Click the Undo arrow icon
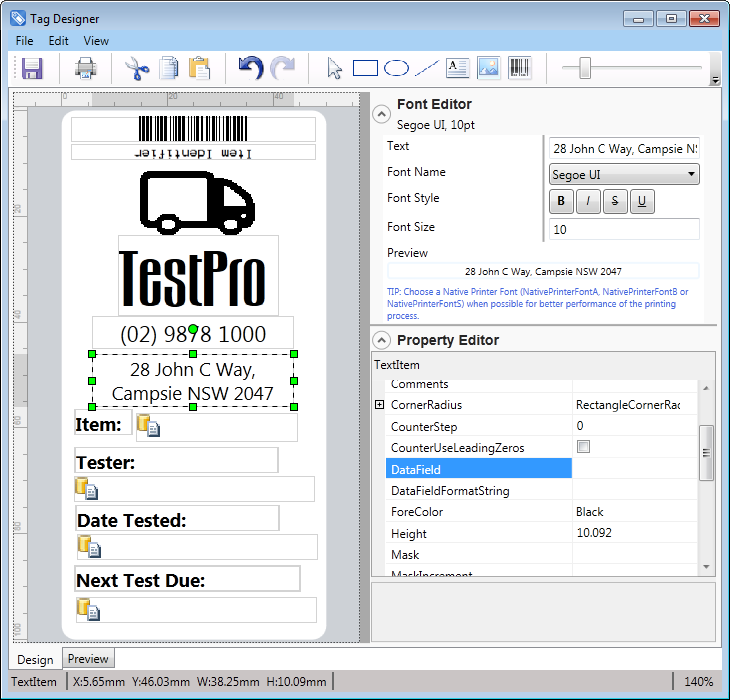This screenshot has height=700, width=730. click(x=250, y=68)
